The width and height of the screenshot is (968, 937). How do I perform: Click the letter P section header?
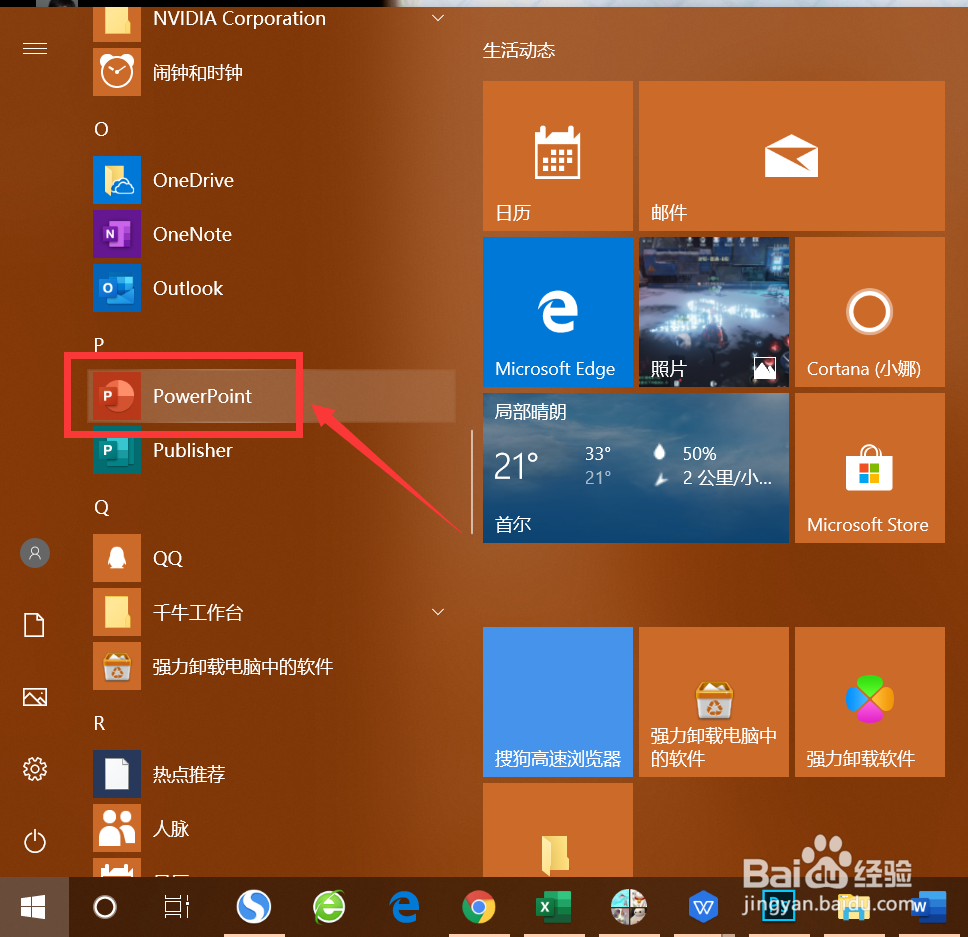(99, 344)
